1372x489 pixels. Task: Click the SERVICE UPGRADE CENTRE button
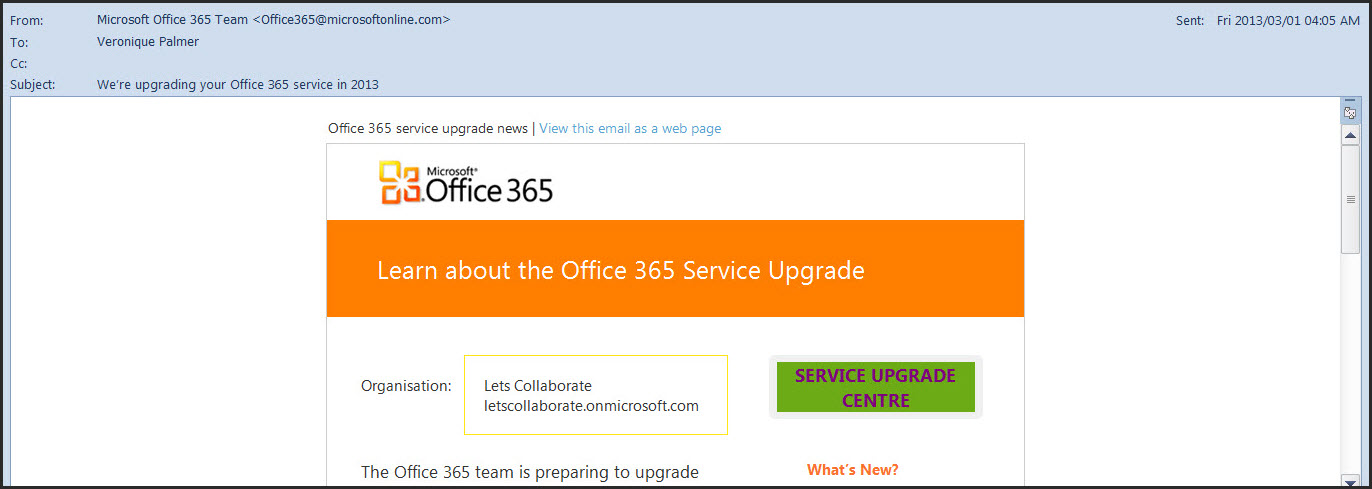coord(875,387)
